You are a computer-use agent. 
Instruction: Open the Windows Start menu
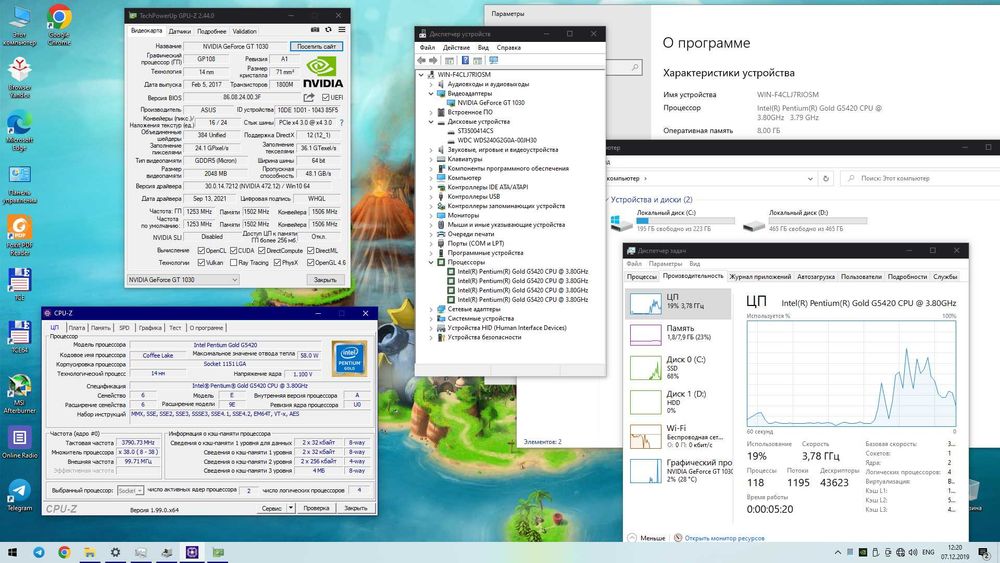[12, 552]
